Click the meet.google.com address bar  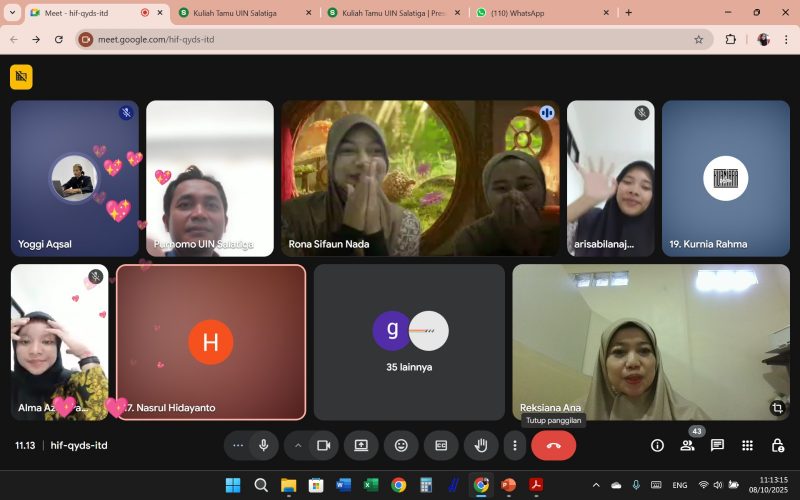390,39
